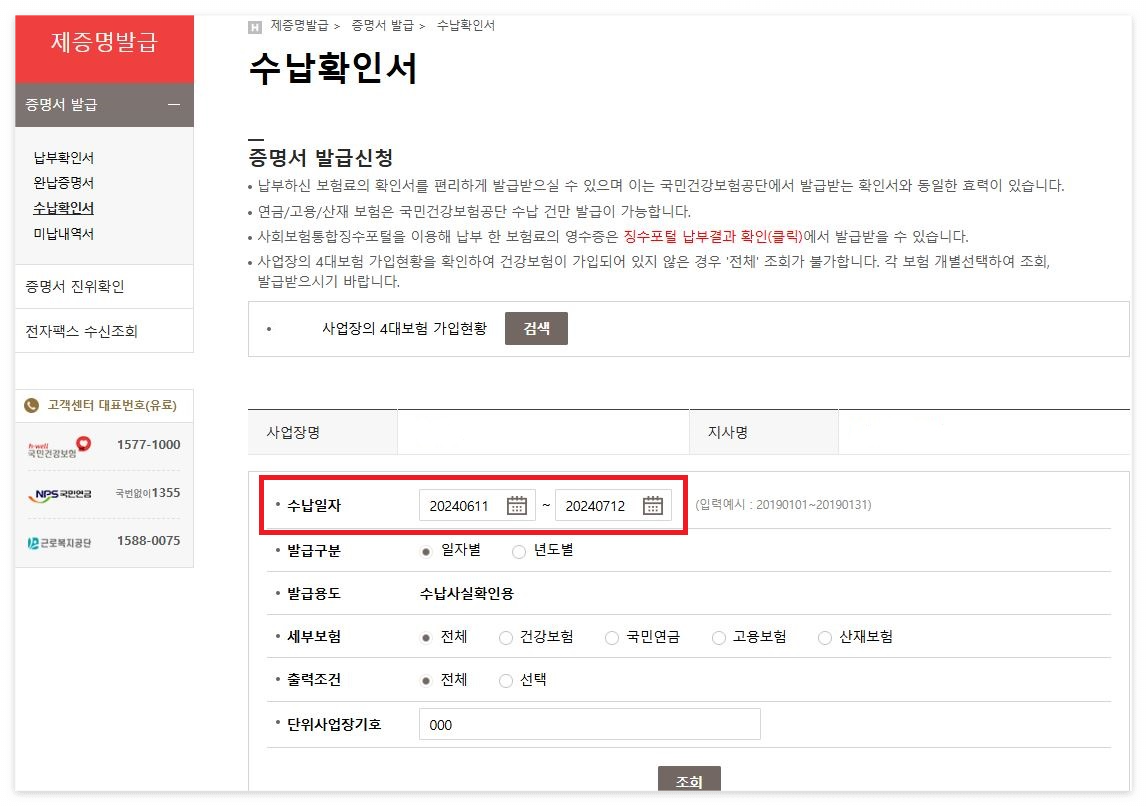Screen dimensions: 1147x806
Task: Select the 년도별 radio option
Action: 518,553
